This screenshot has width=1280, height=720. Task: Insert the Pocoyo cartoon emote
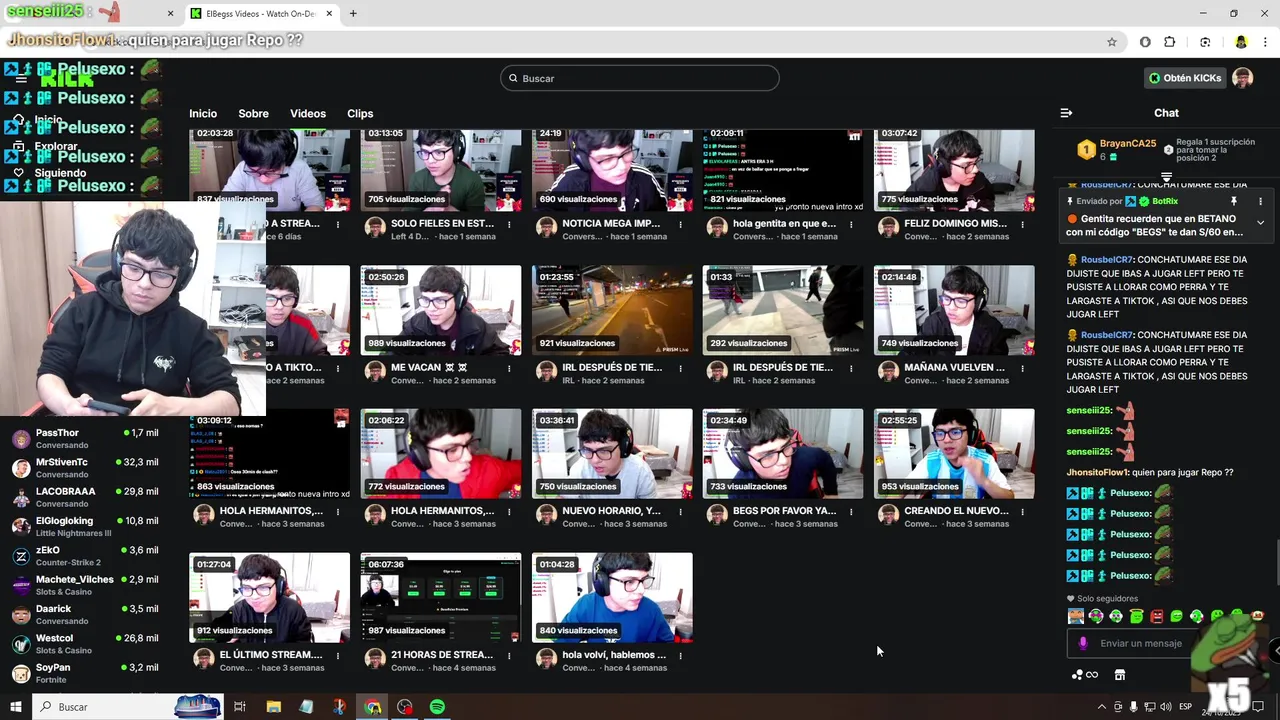[1076, 616]
